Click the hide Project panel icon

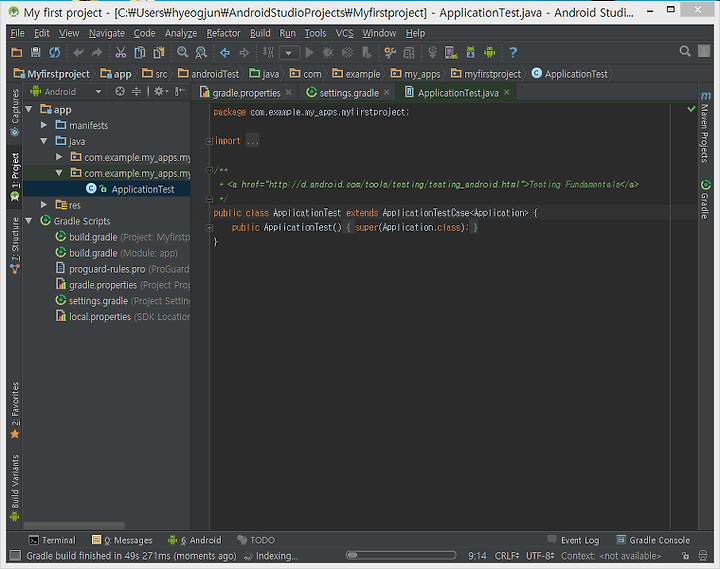pyautogui.click(x=180, y=91)
